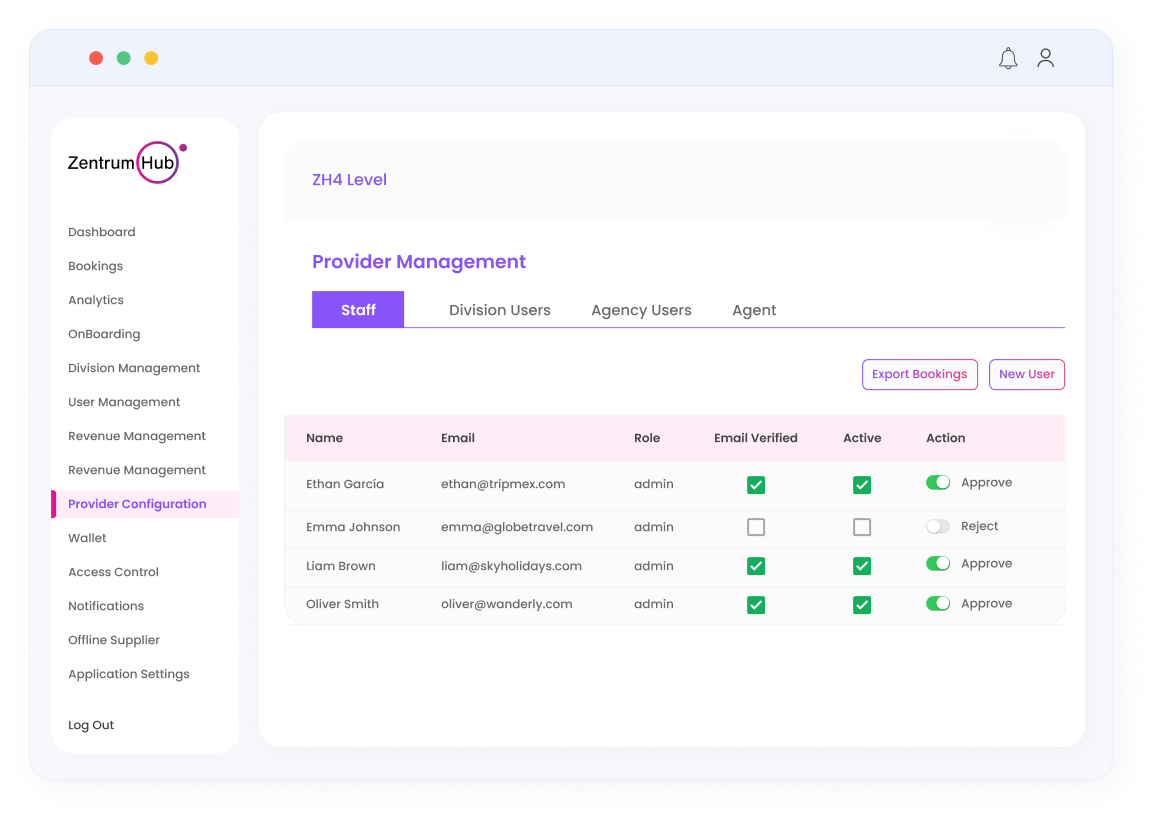
Task: Open Access Control from the sidebar
Action: click(113, 572)
